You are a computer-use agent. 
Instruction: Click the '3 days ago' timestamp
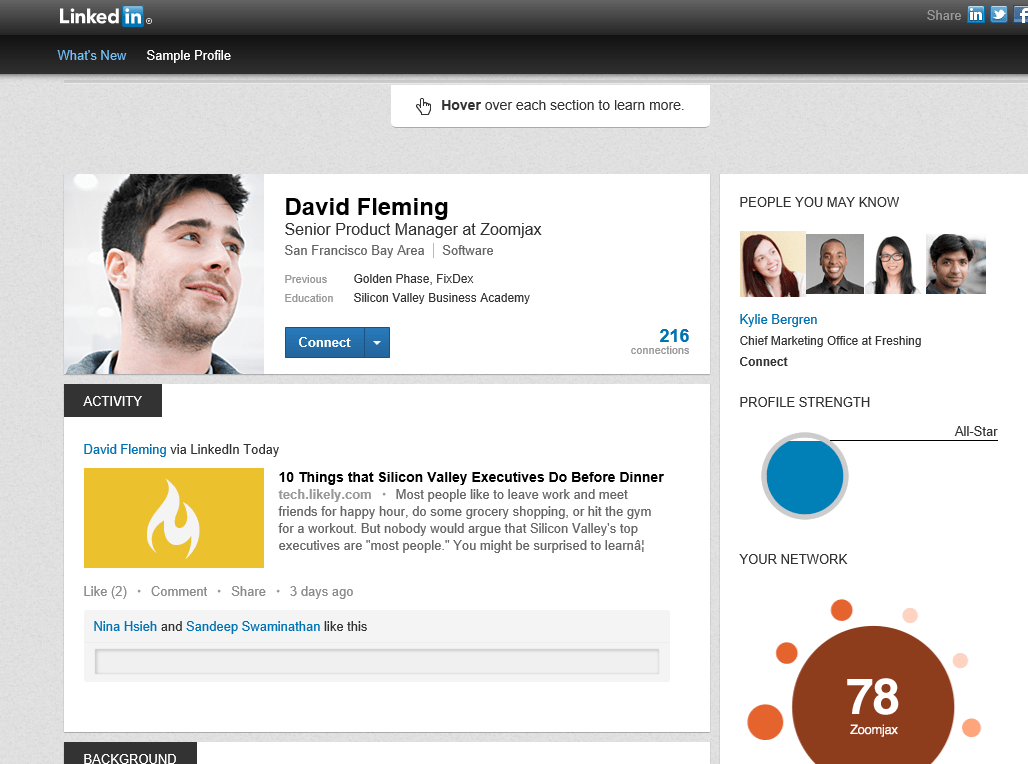coord(321,592)
